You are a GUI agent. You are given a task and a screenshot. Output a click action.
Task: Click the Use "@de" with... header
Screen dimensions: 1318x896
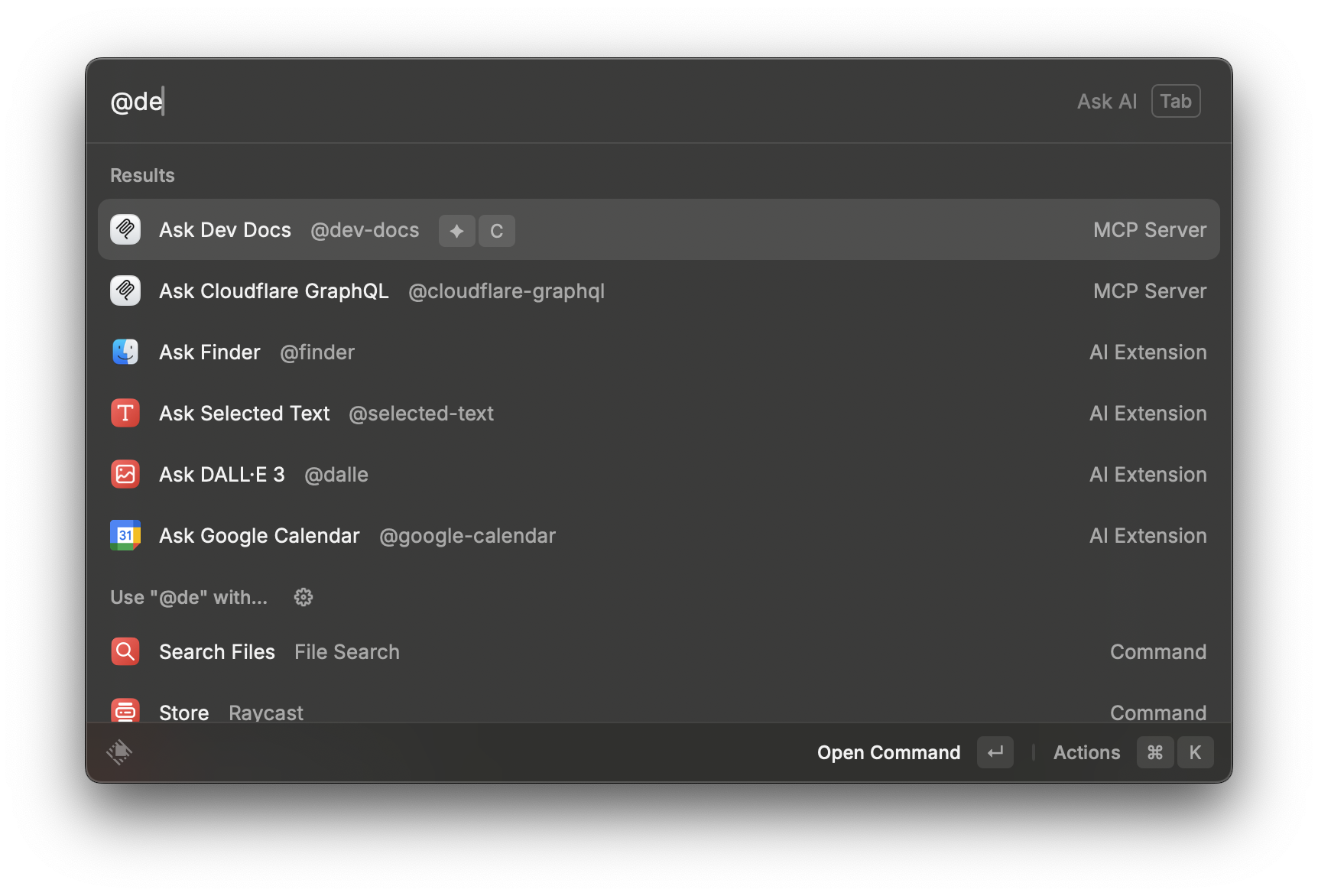click(189, 597)
